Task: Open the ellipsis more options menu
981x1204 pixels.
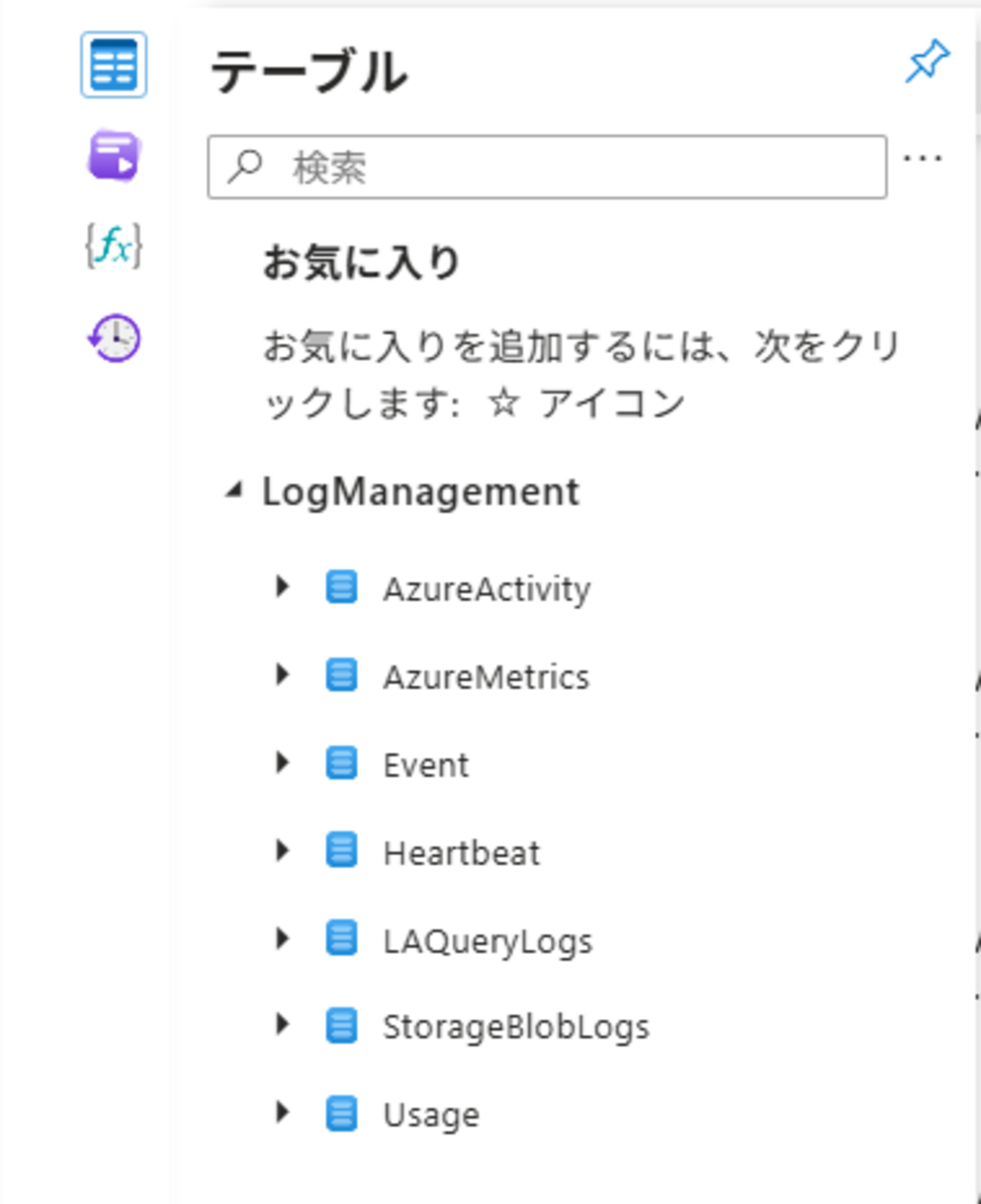Action: [923, 159]
